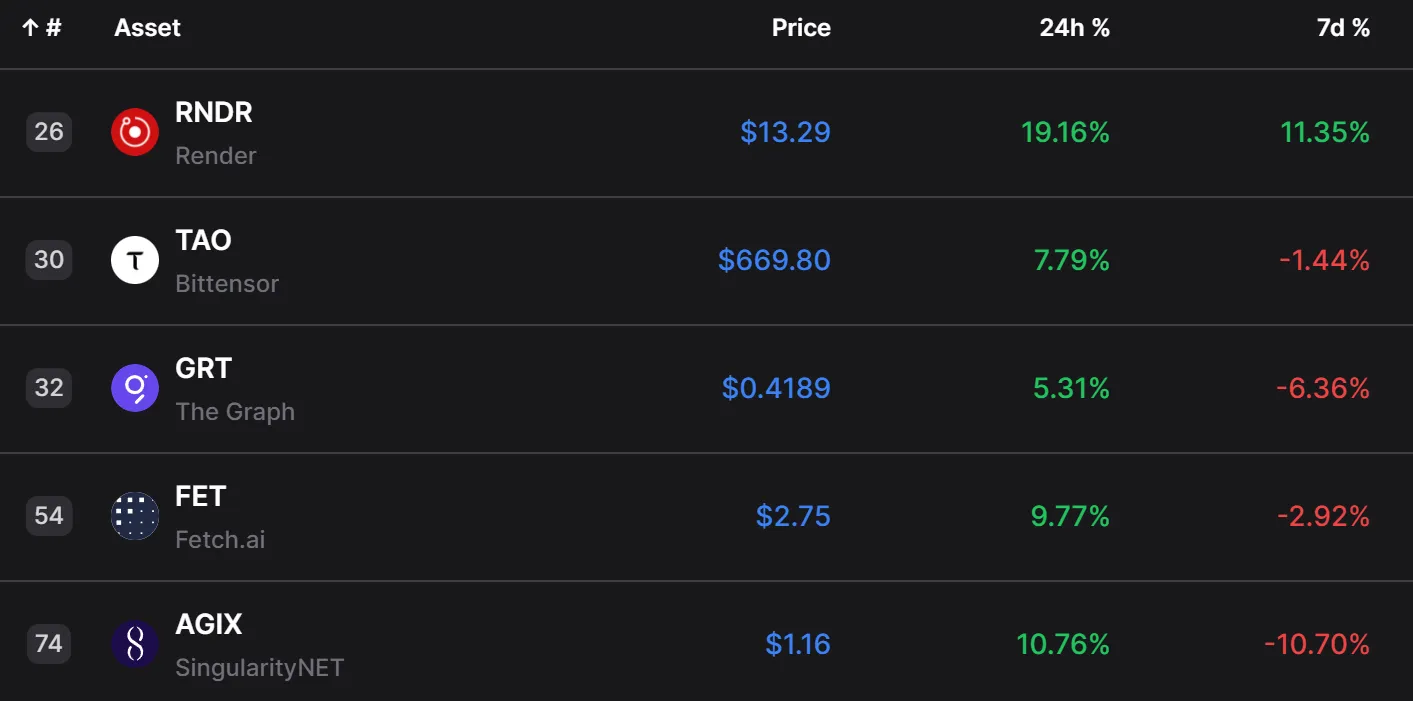Screen dimensions: 1413x701
Task: Click RNDR 19.16% 24h change value
Action: coord(1065,132)
